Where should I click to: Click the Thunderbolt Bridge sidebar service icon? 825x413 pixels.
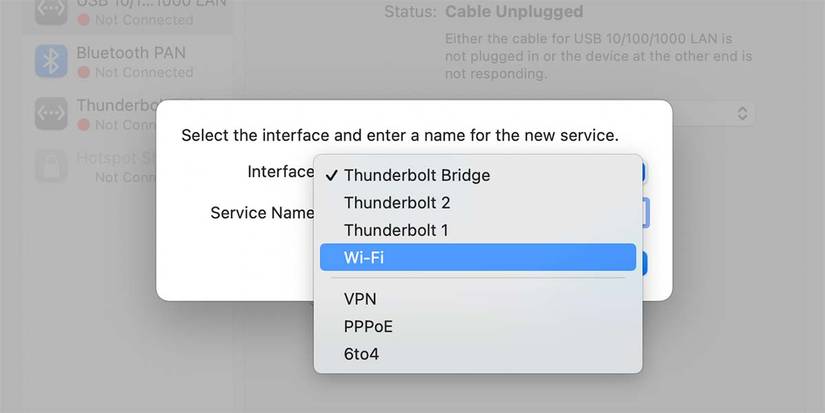point(51,114)
